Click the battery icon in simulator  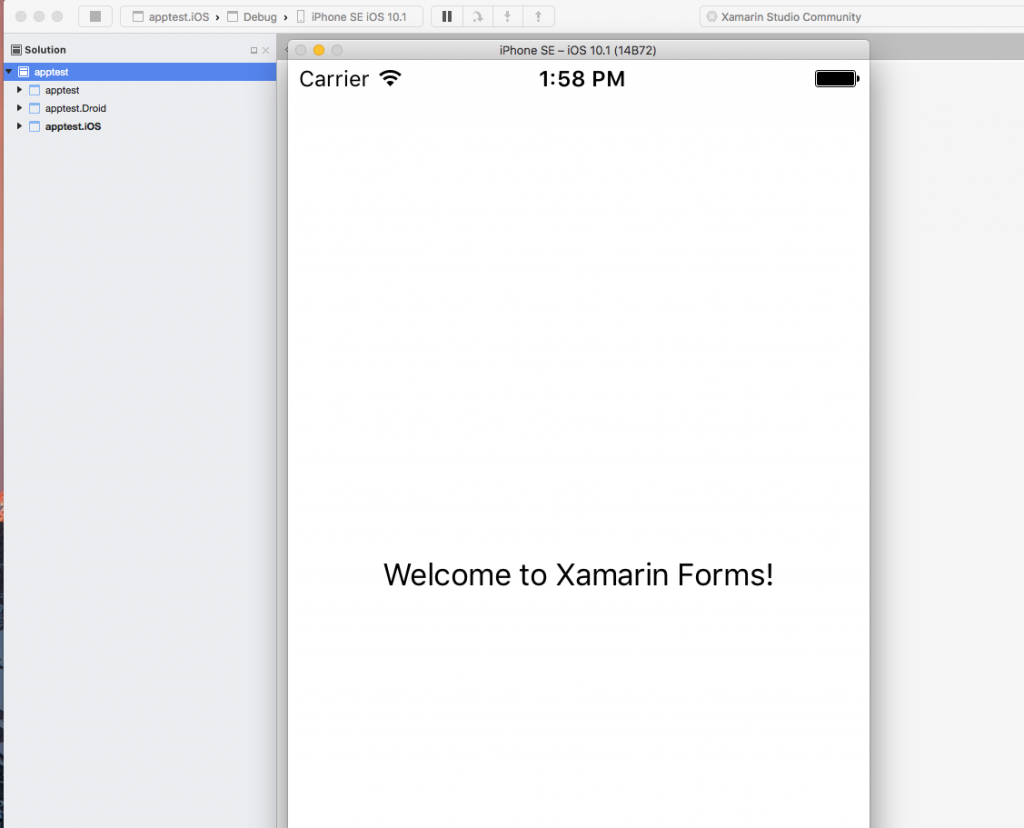click(x=837, y=78)
